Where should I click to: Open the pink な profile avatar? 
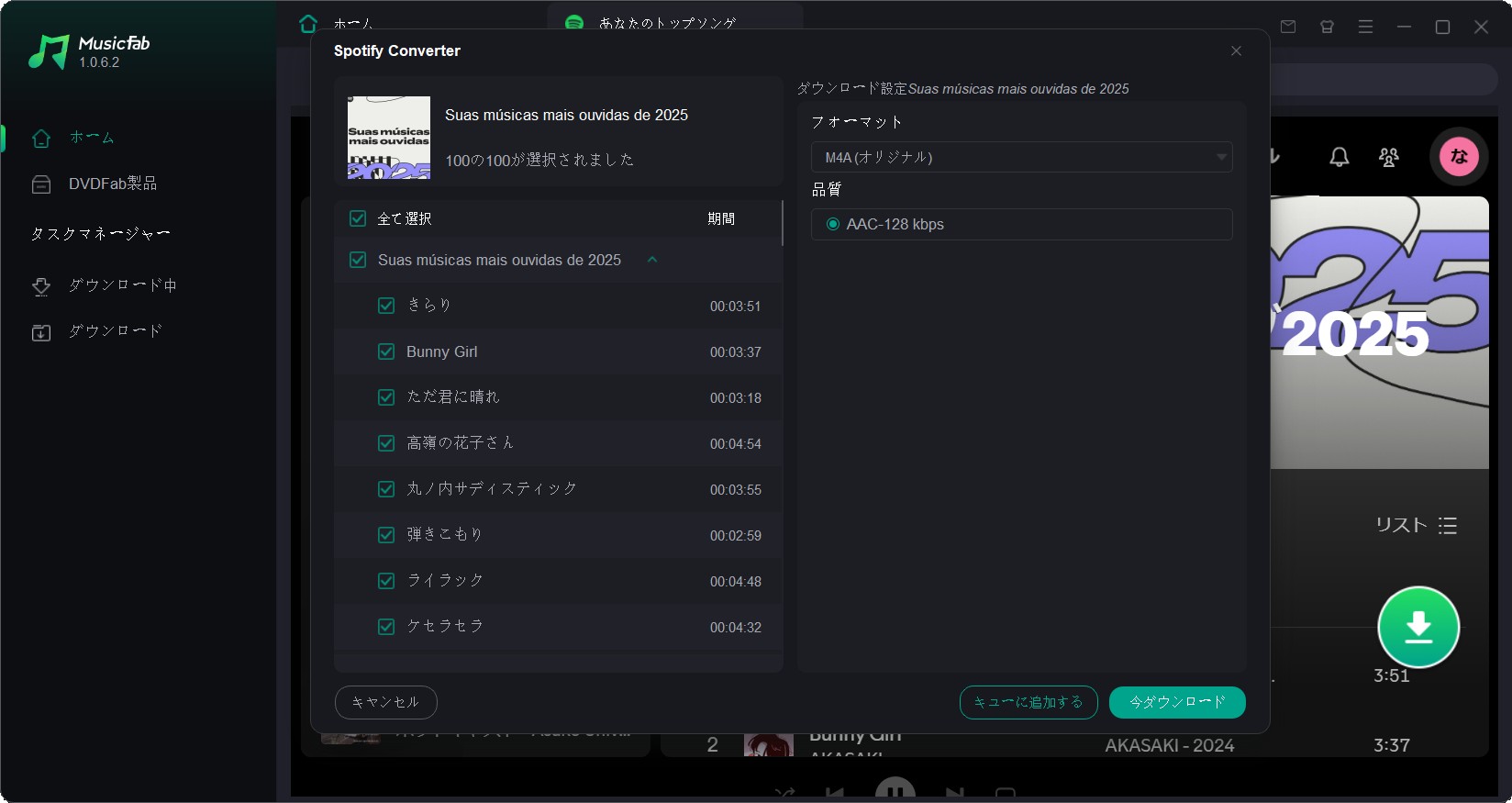coord(1459,156)
